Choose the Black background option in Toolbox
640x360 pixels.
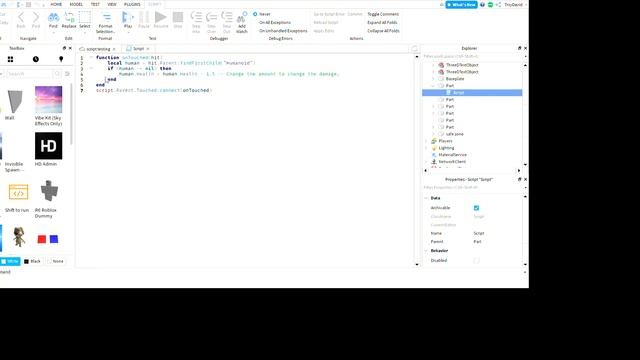click(32, 261)
